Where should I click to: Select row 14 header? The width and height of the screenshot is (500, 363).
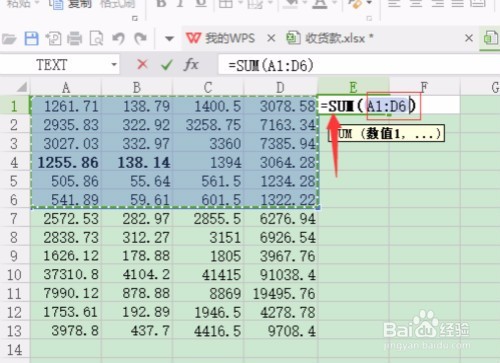click(x=15, y=350)
